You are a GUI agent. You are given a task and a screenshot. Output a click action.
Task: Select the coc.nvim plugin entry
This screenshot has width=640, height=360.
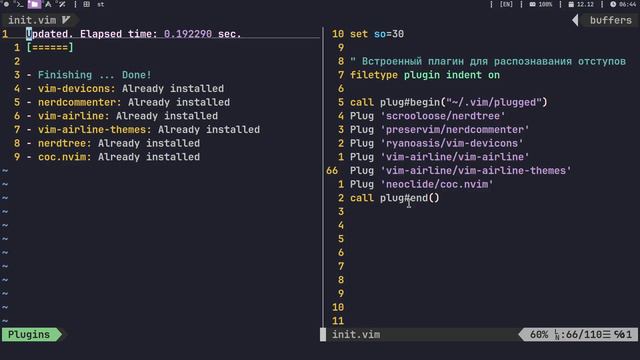coord(113,157)
